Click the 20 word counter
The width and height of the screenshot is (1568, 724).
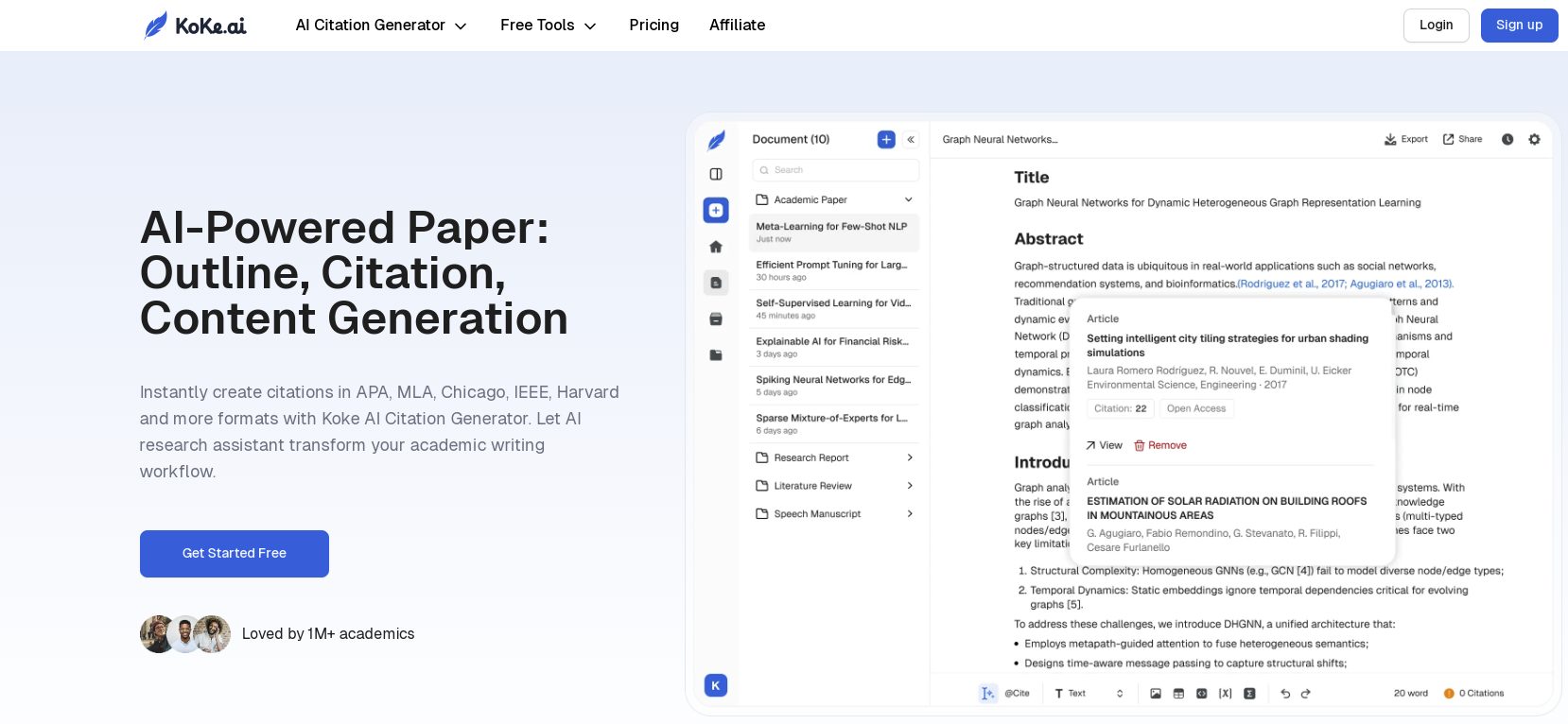tap(1411, 694)
